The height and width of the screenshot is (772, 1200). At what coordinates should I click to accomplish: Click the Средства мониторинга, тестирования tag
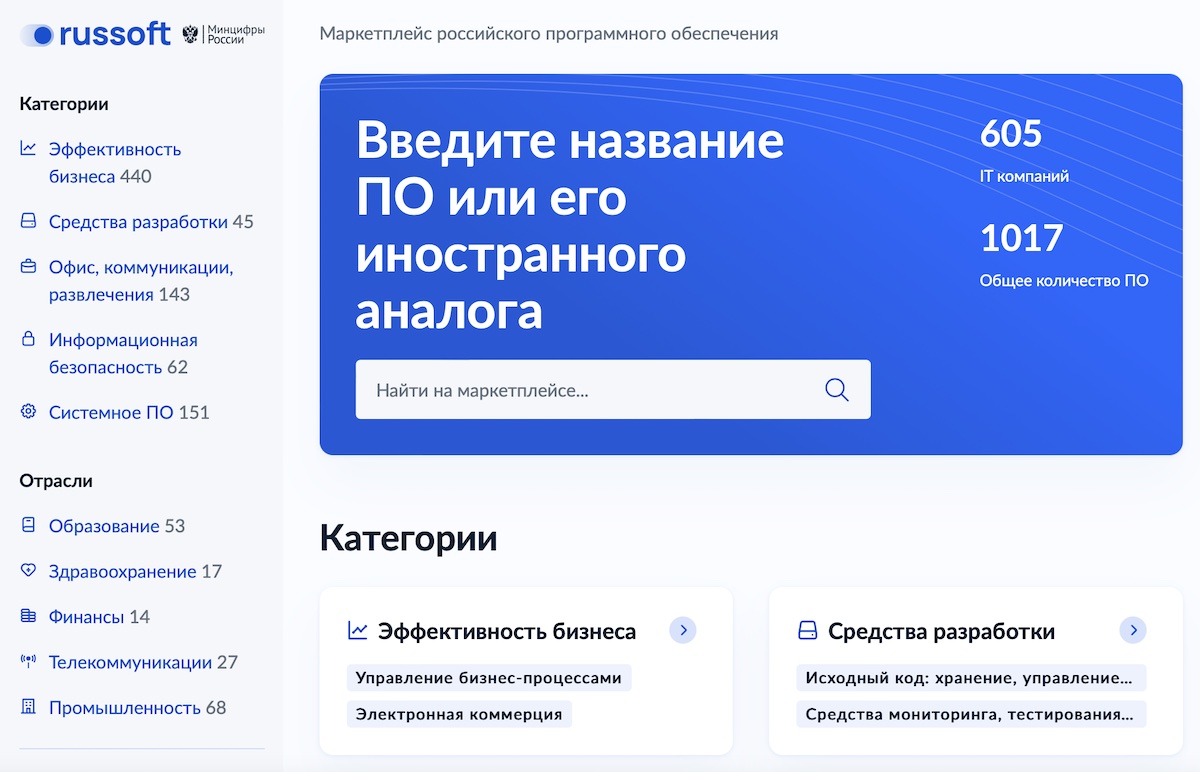[970, 713]
